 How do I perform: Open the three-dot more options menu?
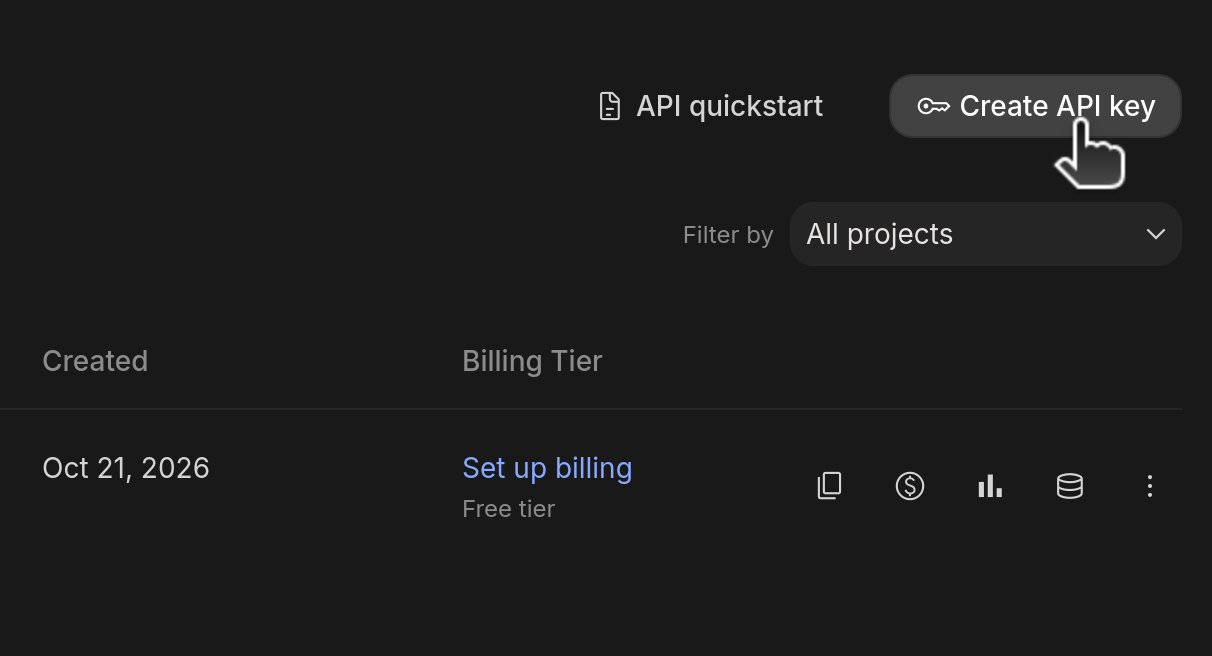coord(1149,486)
